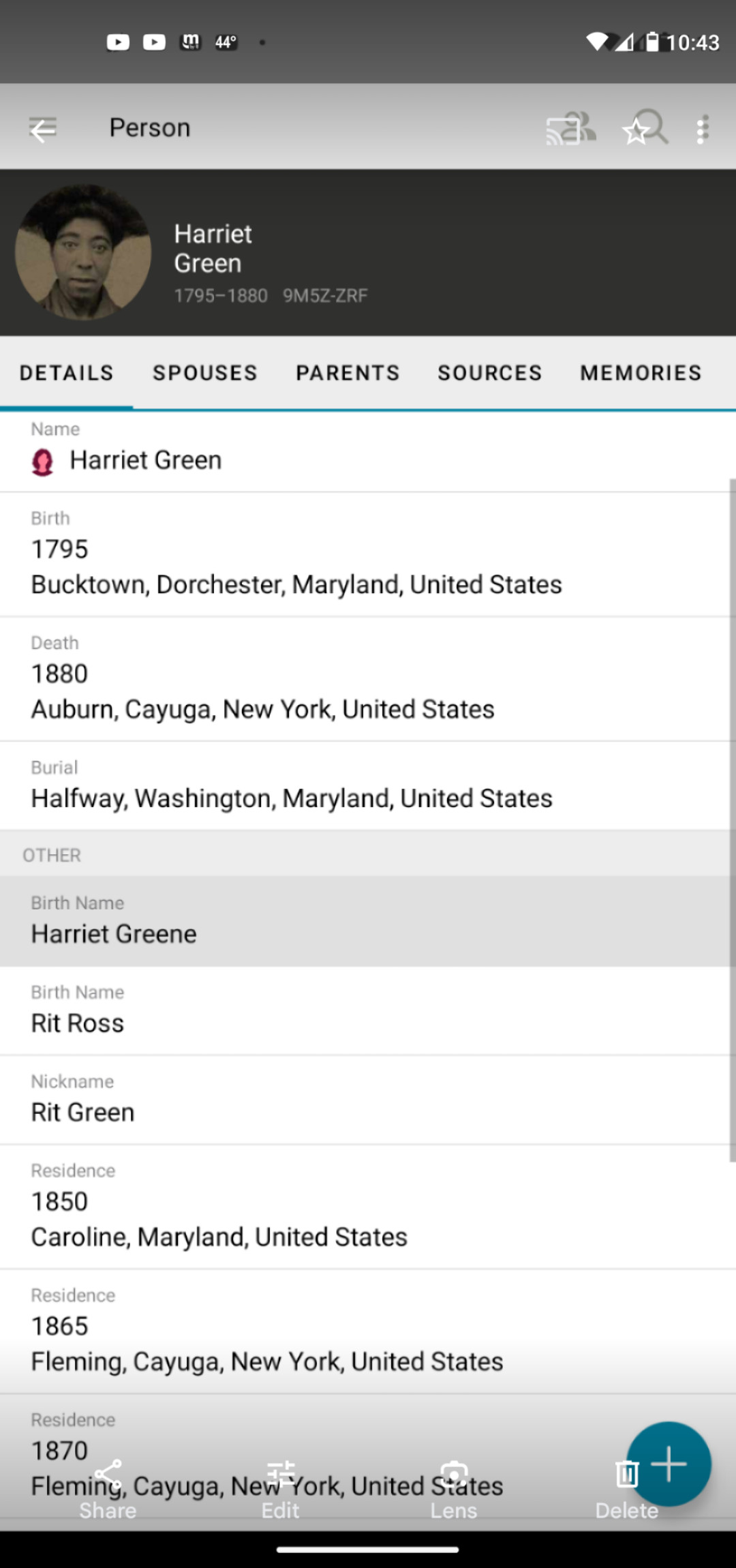Tap the Nickname Rit Green row
736x1568 pixels.
[83, 1113]
